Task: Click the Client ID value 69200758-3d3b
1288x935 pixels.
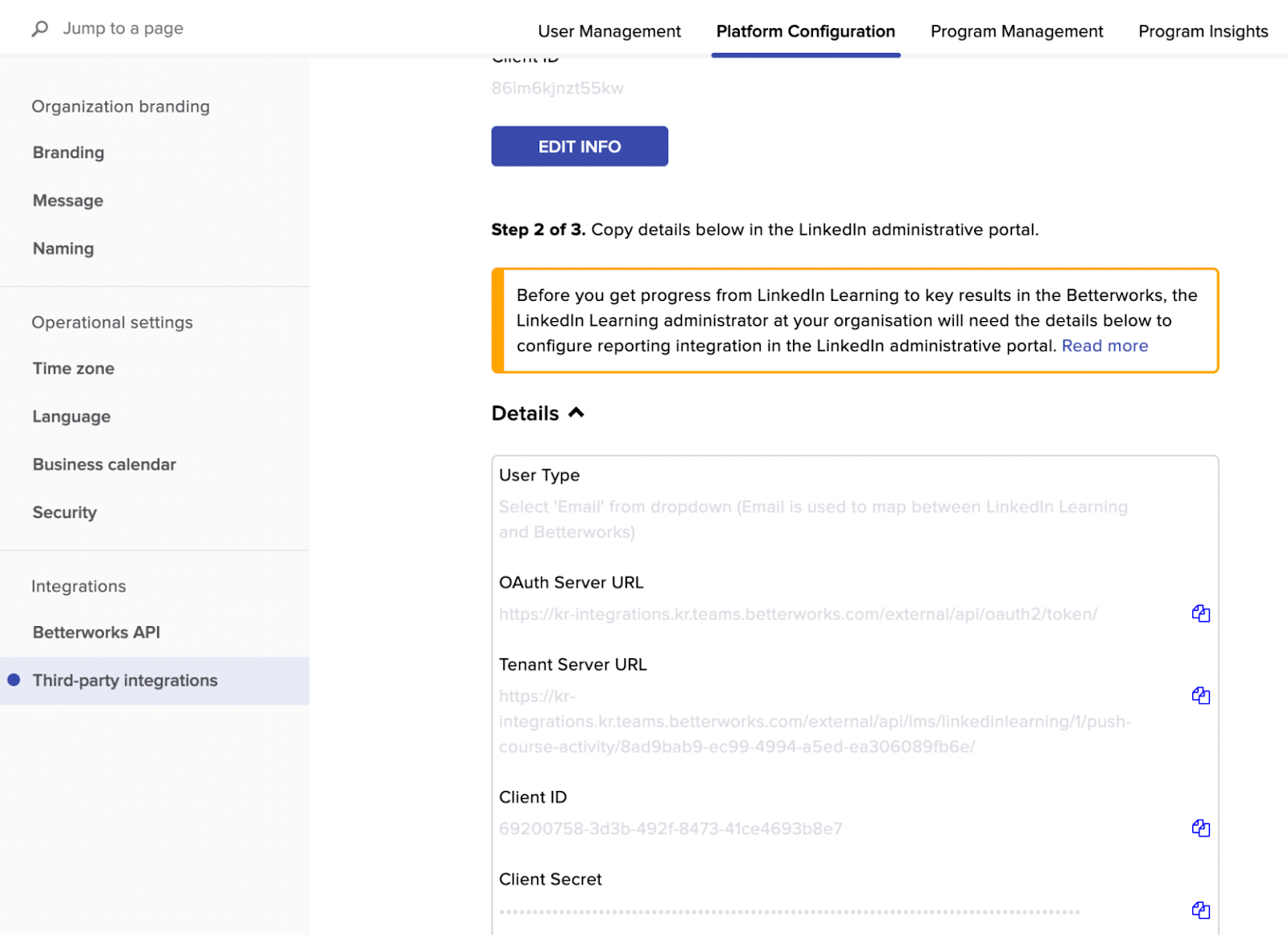Action: [x=671, y=829]
